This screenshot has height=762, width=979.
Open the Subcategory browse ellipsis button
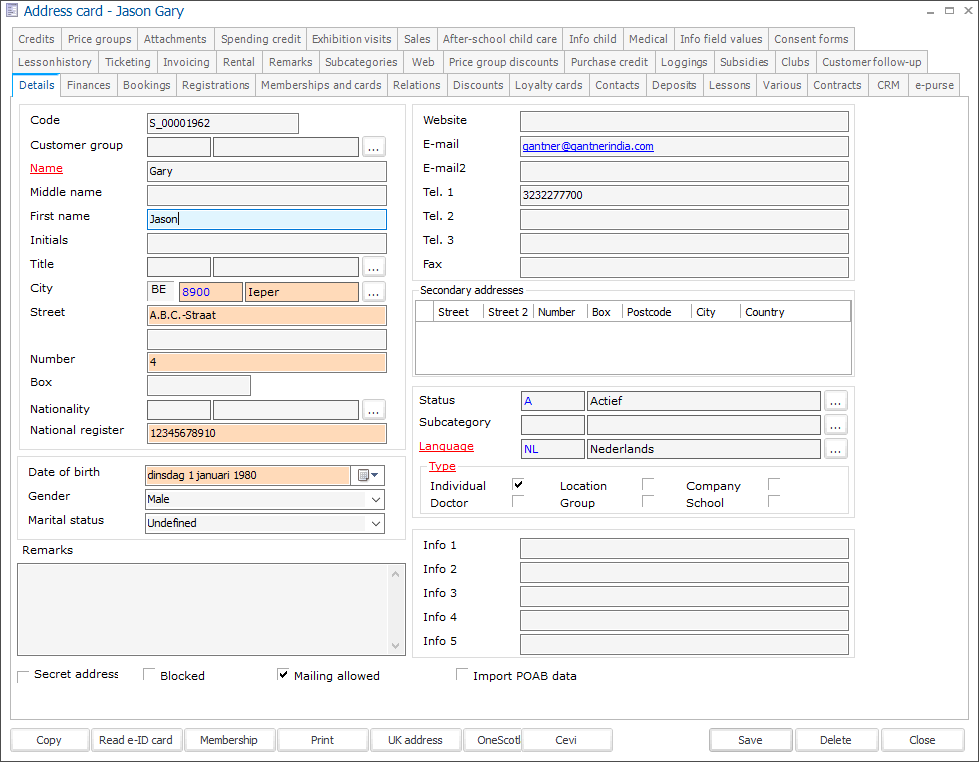(835, 425)
